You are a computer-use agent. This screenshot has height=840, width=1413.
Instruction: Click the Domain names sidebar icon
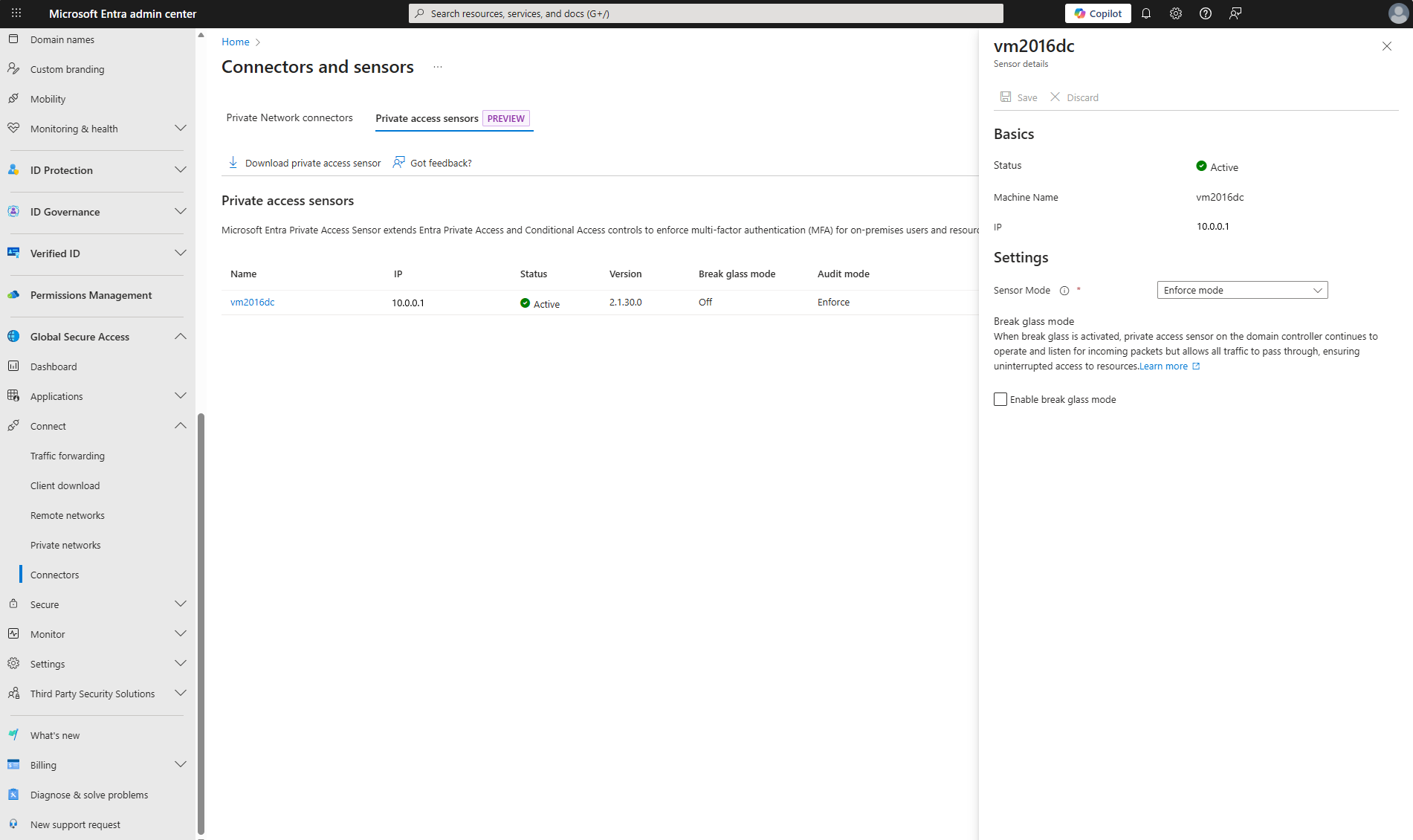point(13,39)
